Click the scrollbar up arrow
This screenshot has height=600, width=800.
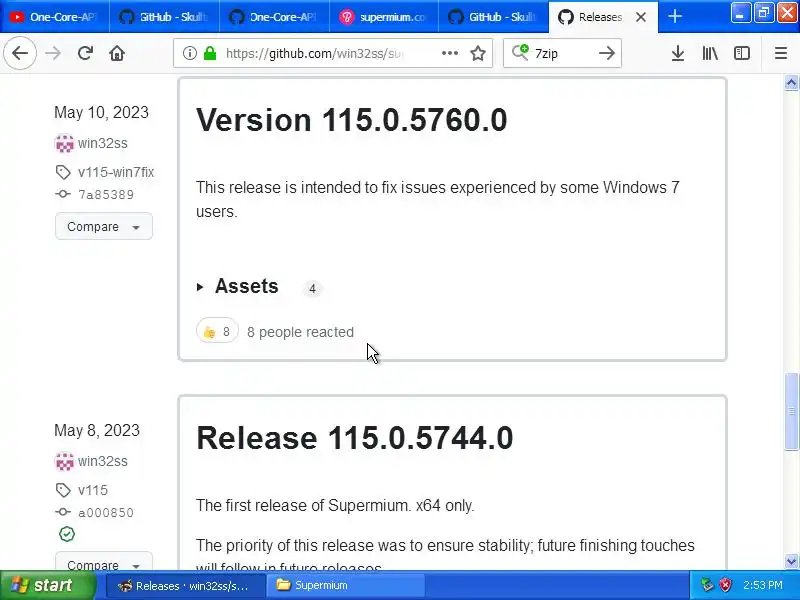791,83
